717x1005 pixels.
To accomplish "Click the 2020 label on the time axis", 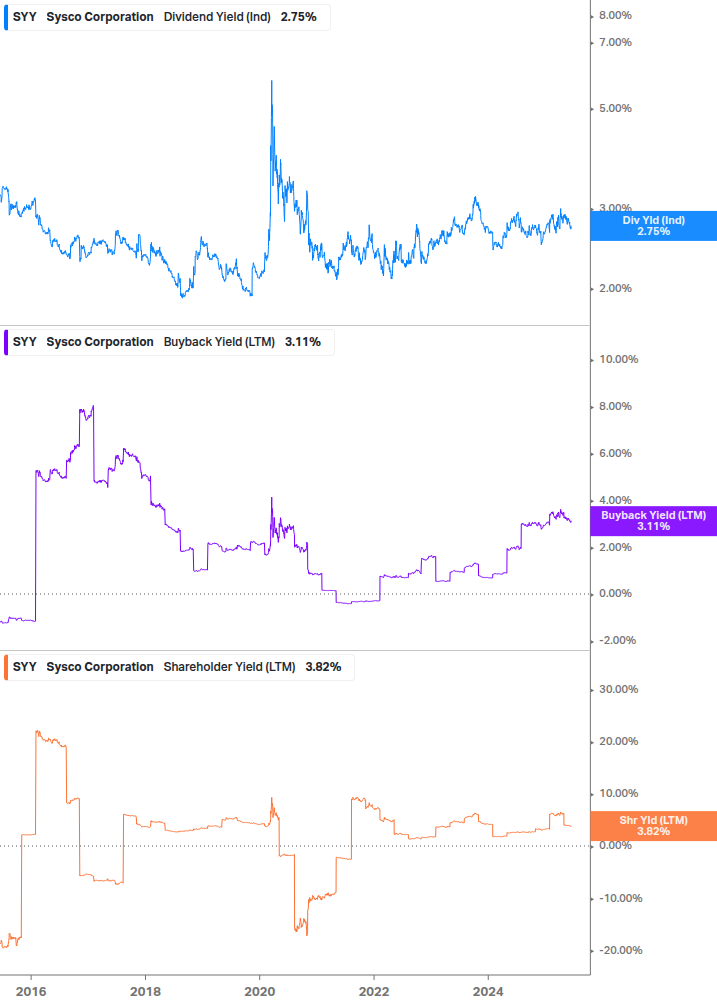I will [260, 992].
